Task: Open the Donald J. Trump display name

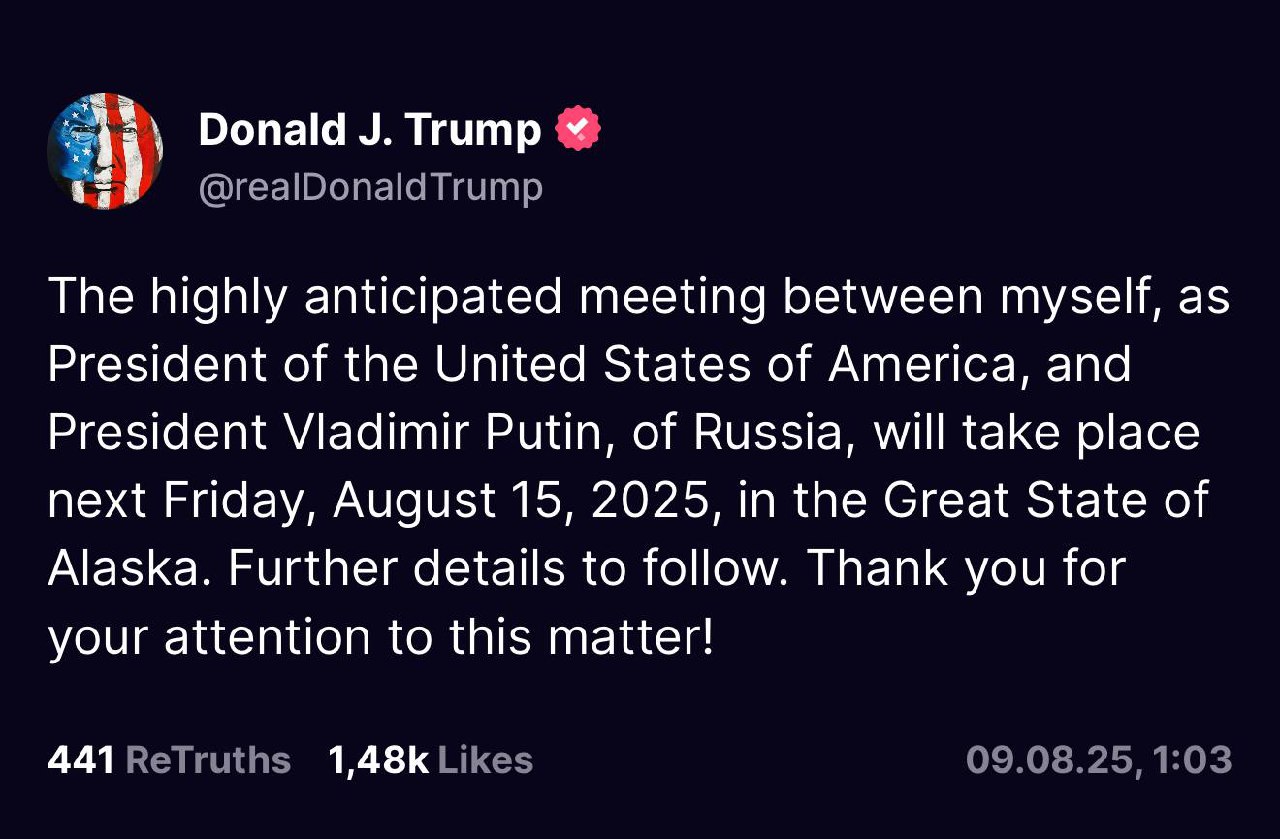Action: (369, 130)
